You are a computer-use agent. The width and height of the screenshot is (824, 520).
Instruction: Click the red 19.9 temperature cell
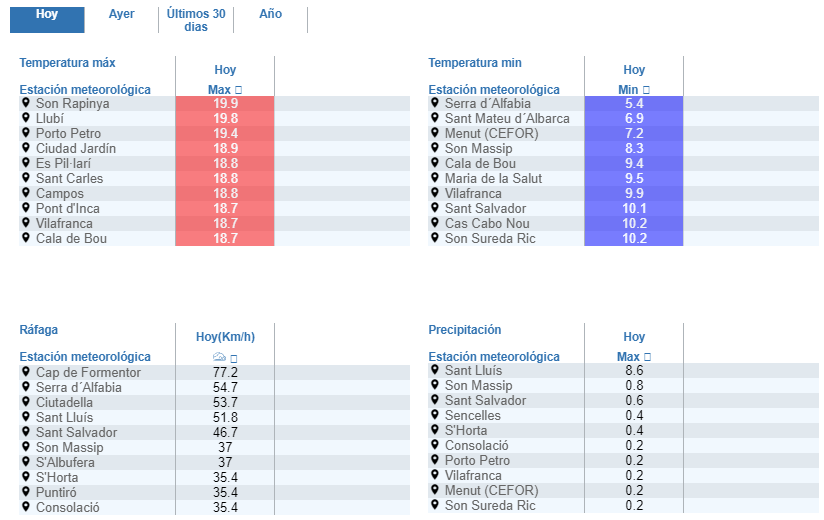pos(225,103)
